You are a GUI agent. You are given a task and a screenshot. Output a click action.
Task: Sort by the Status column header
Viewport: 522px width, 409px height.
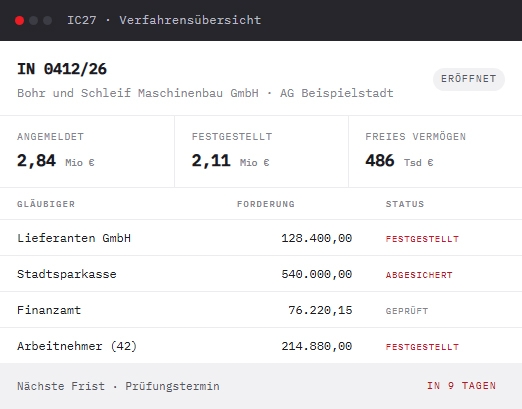coord(405,204)
